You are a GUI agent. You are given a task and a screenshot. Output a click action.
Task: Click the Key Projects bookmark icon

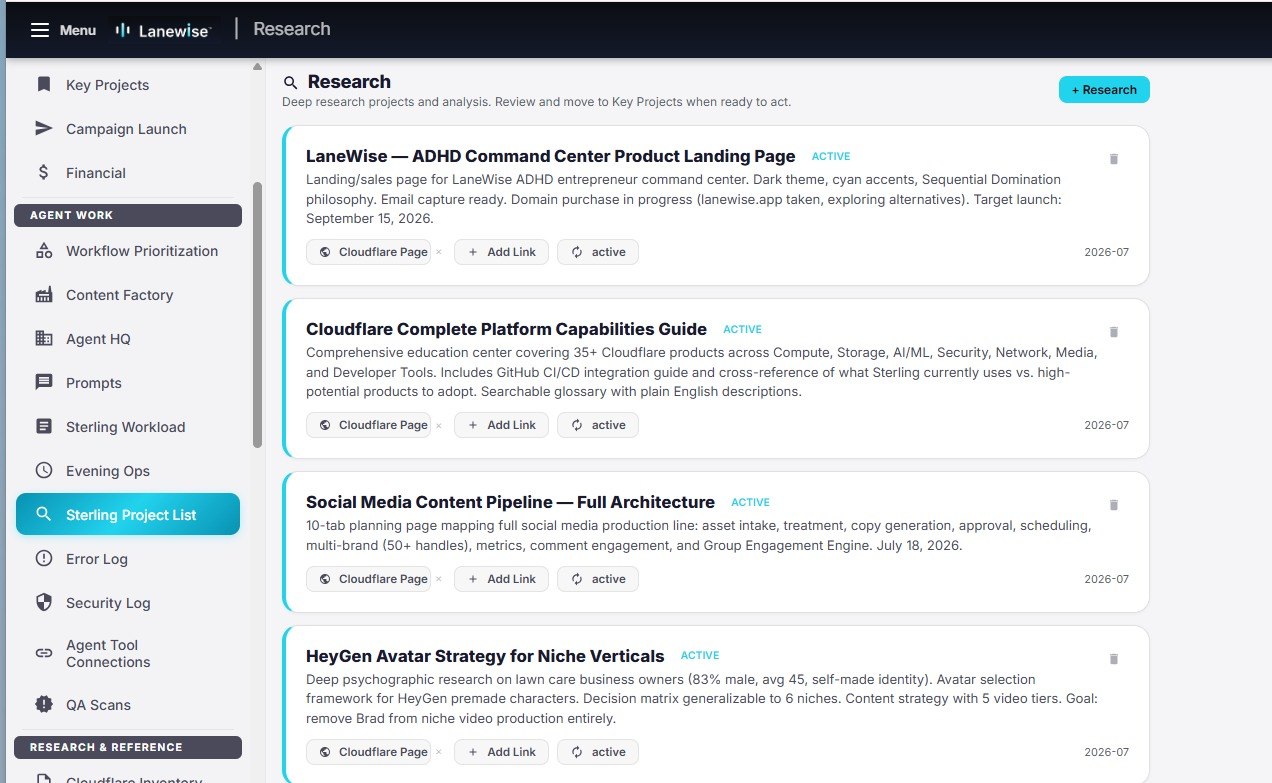(x=43, y=85)
